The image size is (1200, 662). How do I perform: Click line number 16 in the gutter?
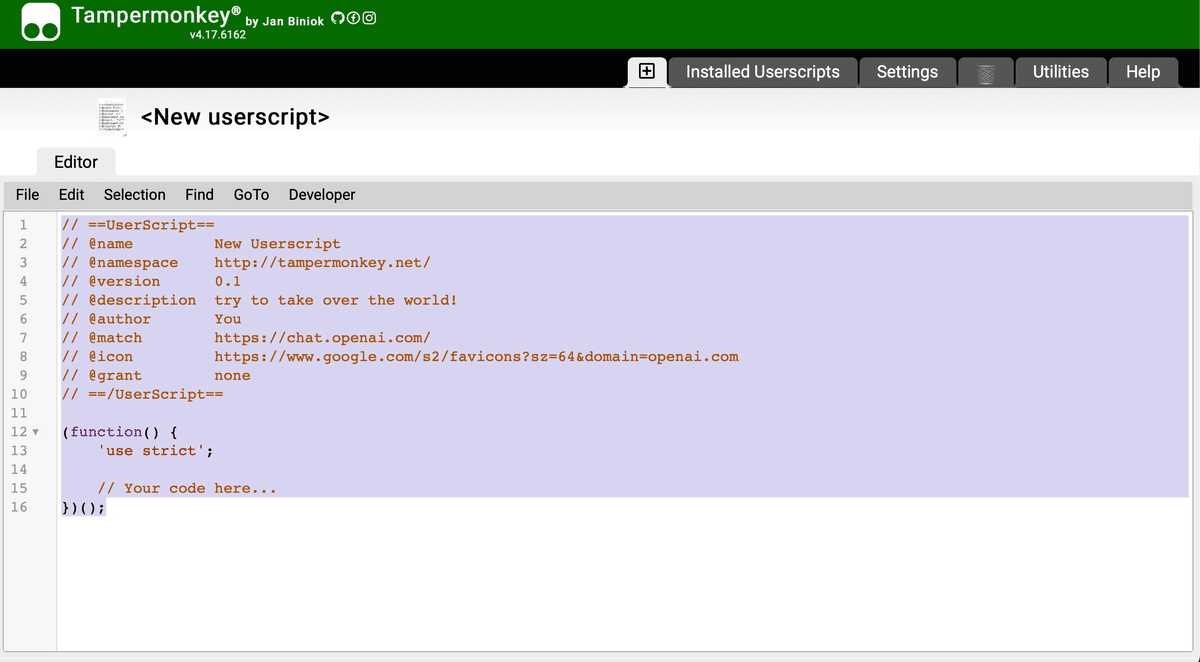[19, 507]
